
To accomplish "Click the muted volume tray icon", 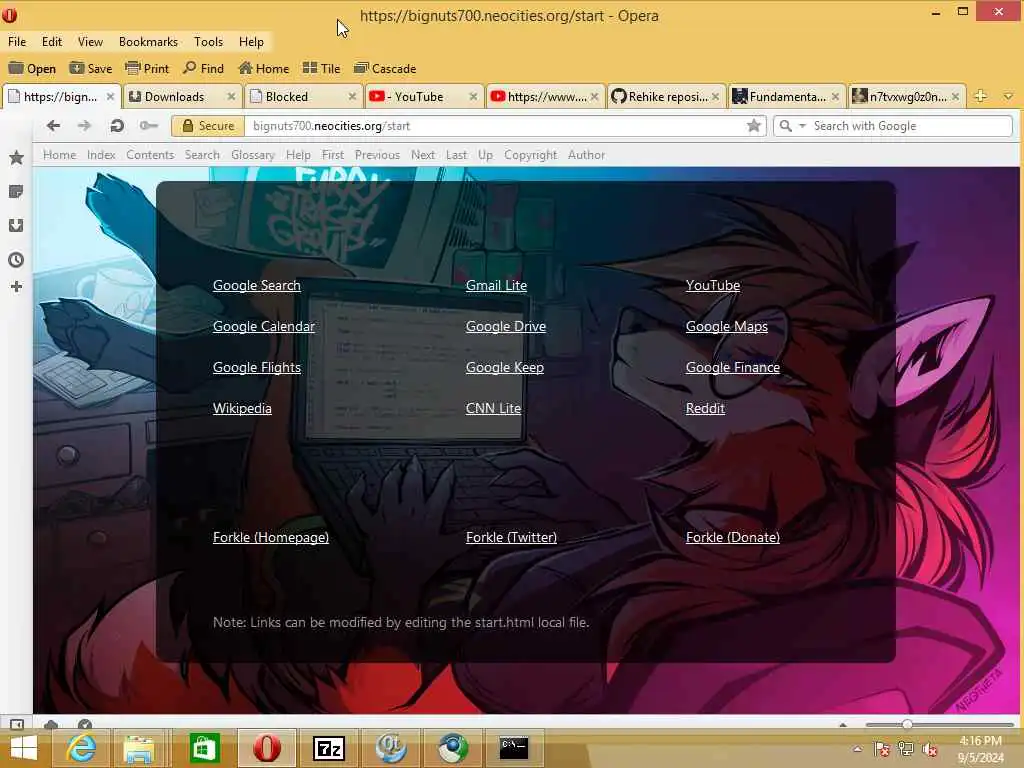I will click(929, 749).
